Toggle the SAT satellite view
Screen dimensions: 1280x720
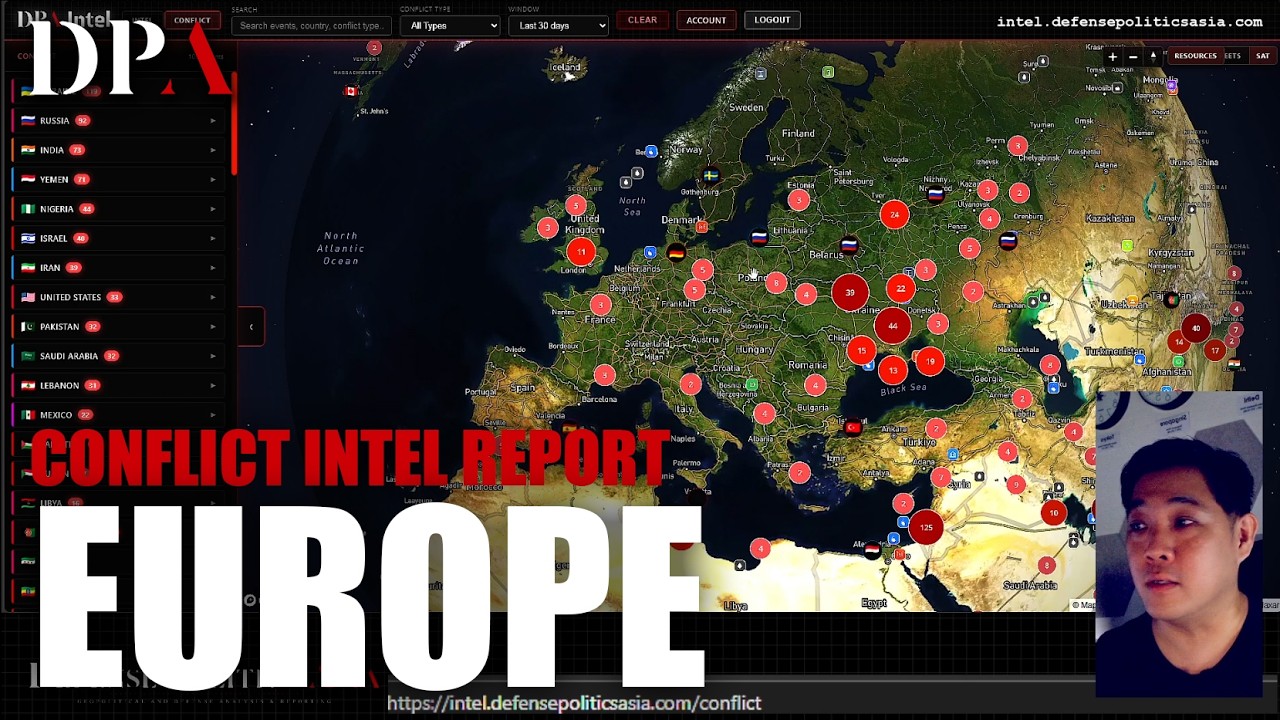1263,56
